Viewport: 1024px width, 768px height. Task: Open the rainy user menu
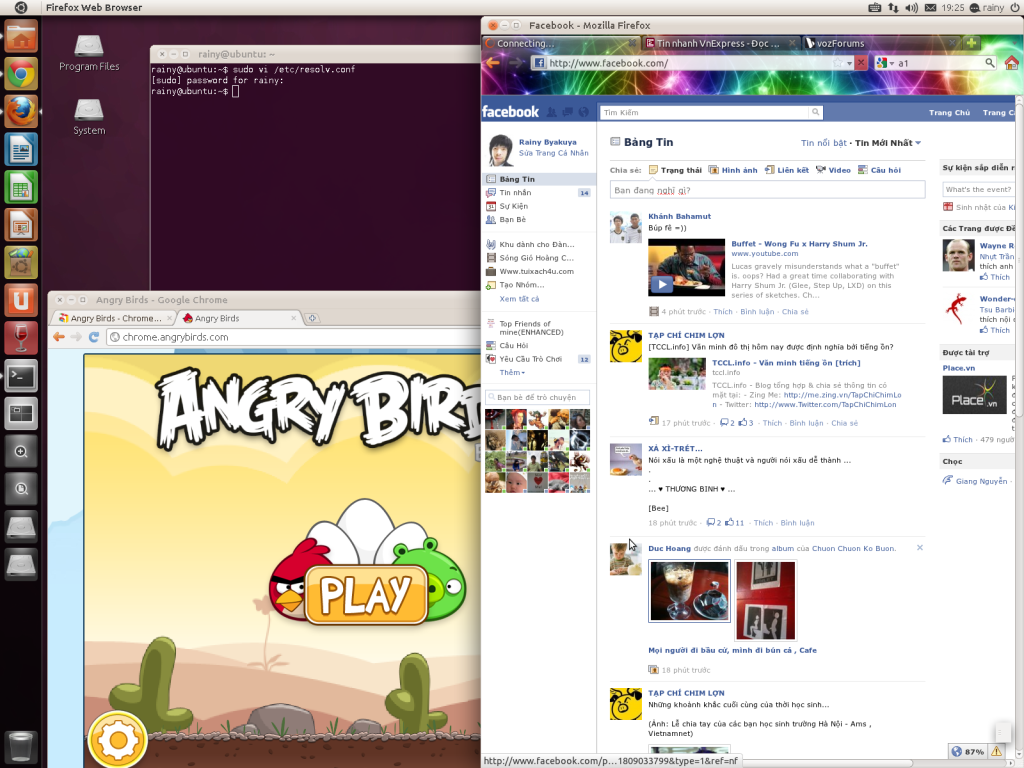tap(987, 8)
